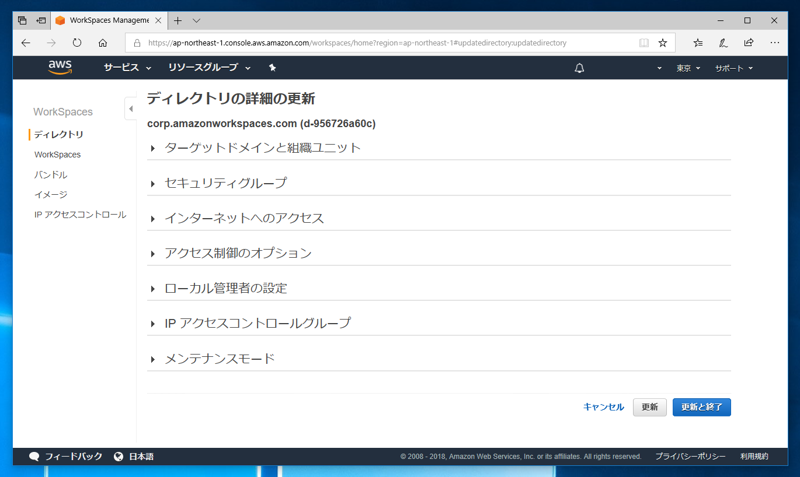Image resolution: width=800 pixels, height=477 pixels.
Task: Open the account name dropdown arrow
Action: 659,68
